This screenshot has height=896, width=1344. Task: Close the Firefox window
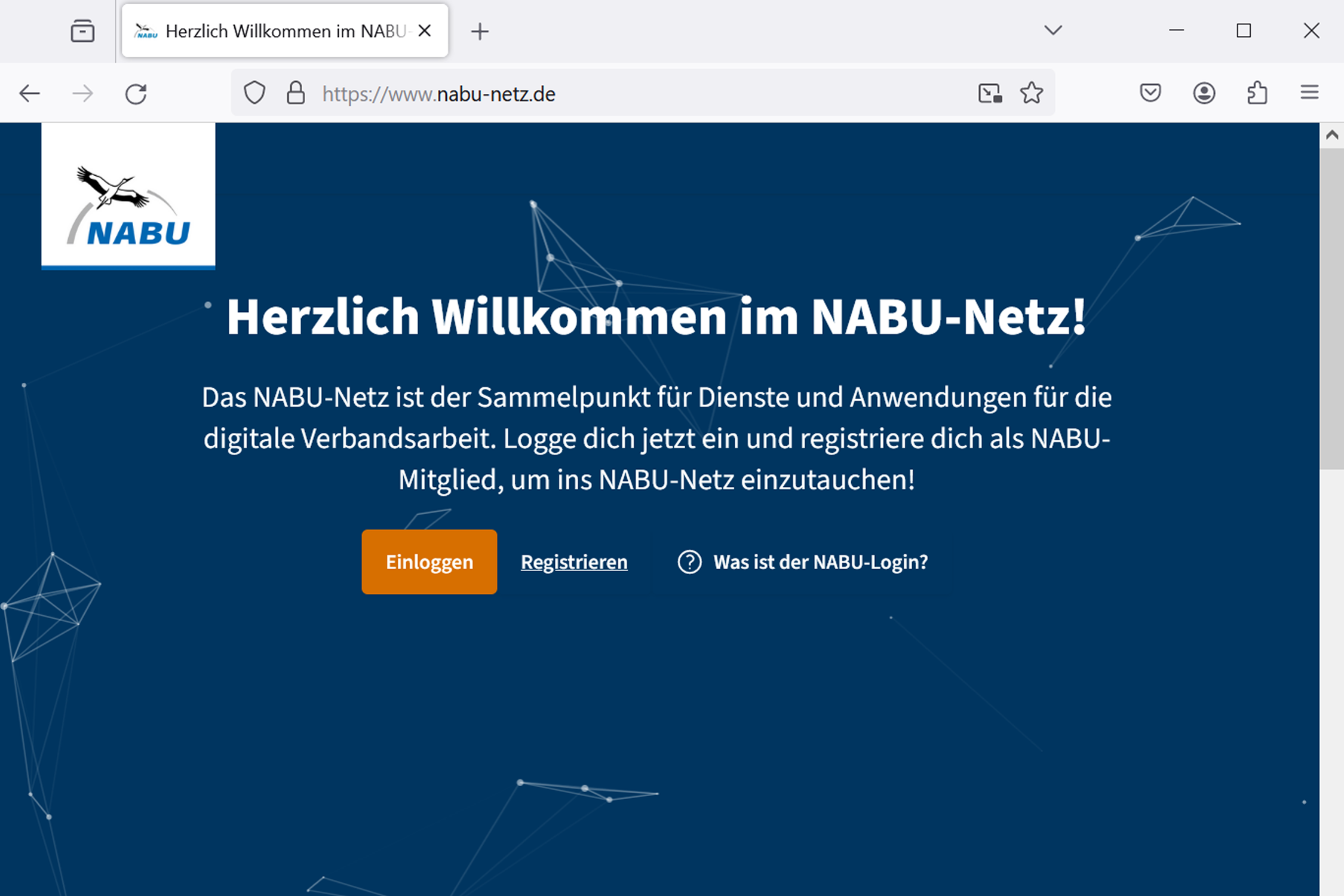pos(1311,30)
